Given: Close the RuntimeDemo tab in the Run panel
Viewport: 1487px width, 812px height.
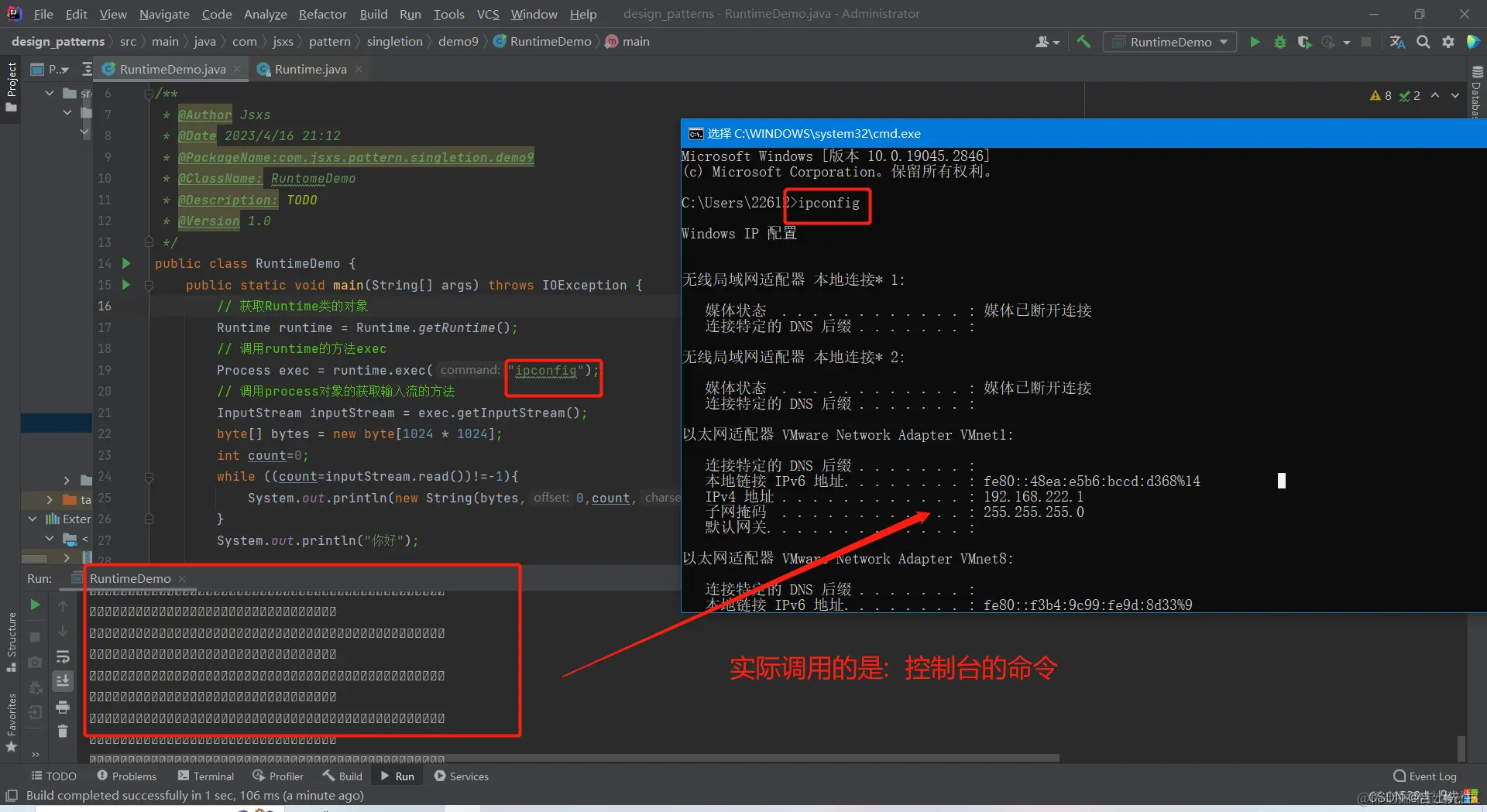Looking at the screenshot, I should (x=182, y=579).
